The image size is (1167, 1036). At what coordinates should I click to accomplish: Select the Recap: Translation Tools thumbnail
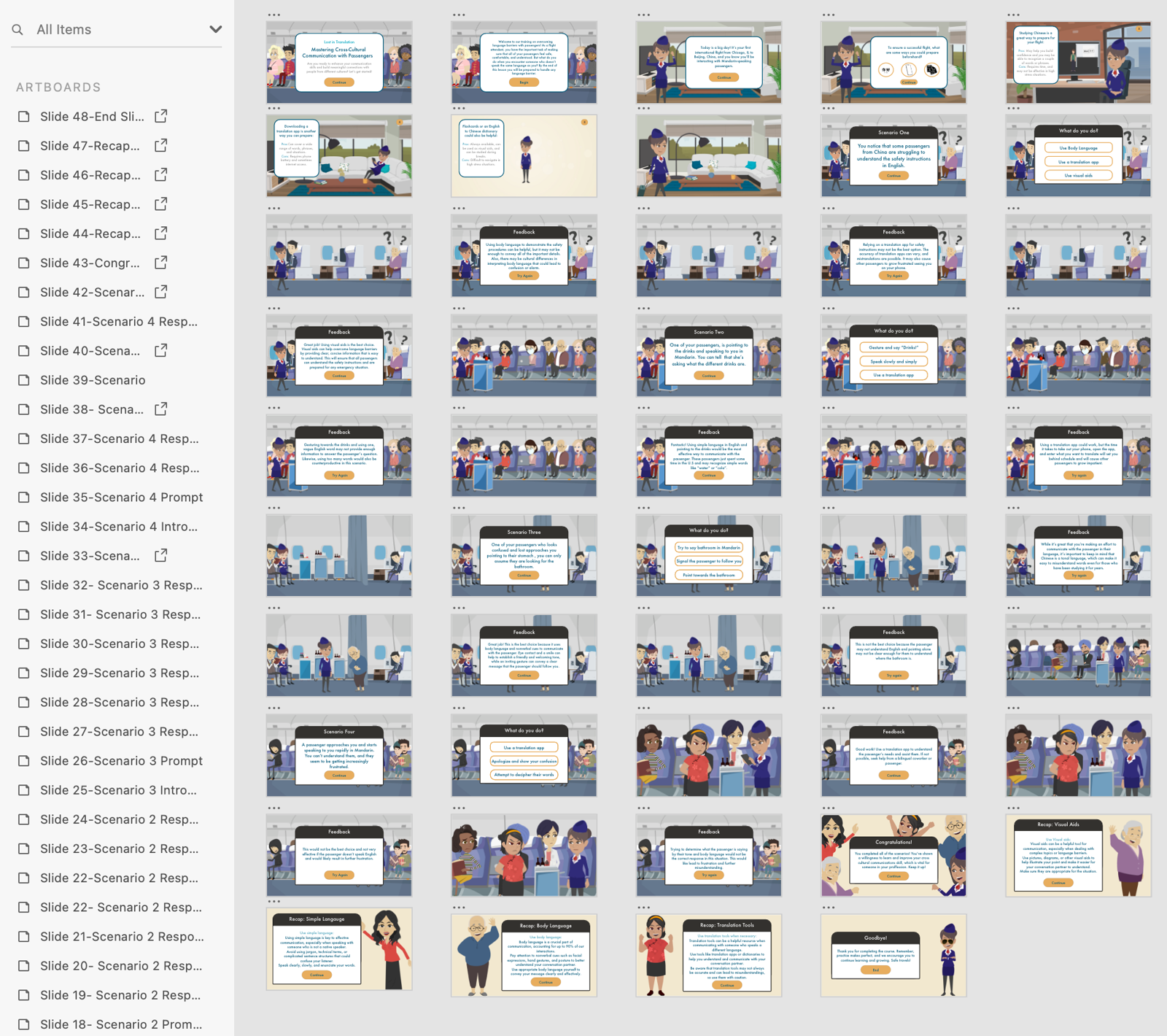click(709, 955)
